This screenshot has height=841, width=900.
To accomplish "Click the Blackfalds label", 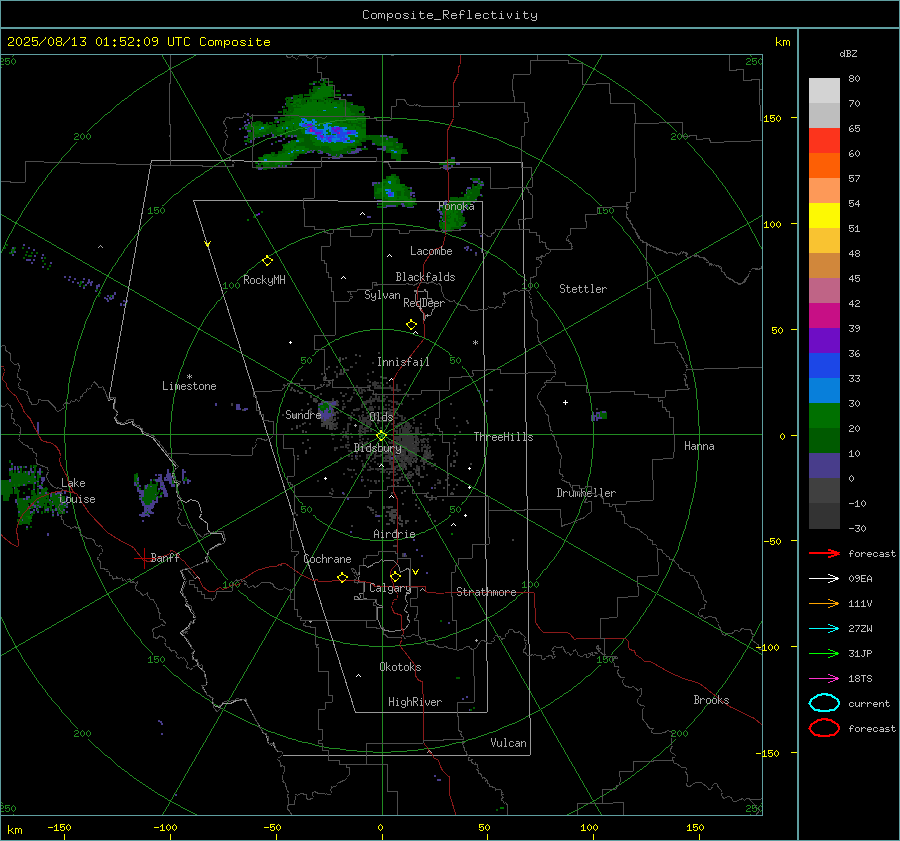I will [x=425, y=277].
